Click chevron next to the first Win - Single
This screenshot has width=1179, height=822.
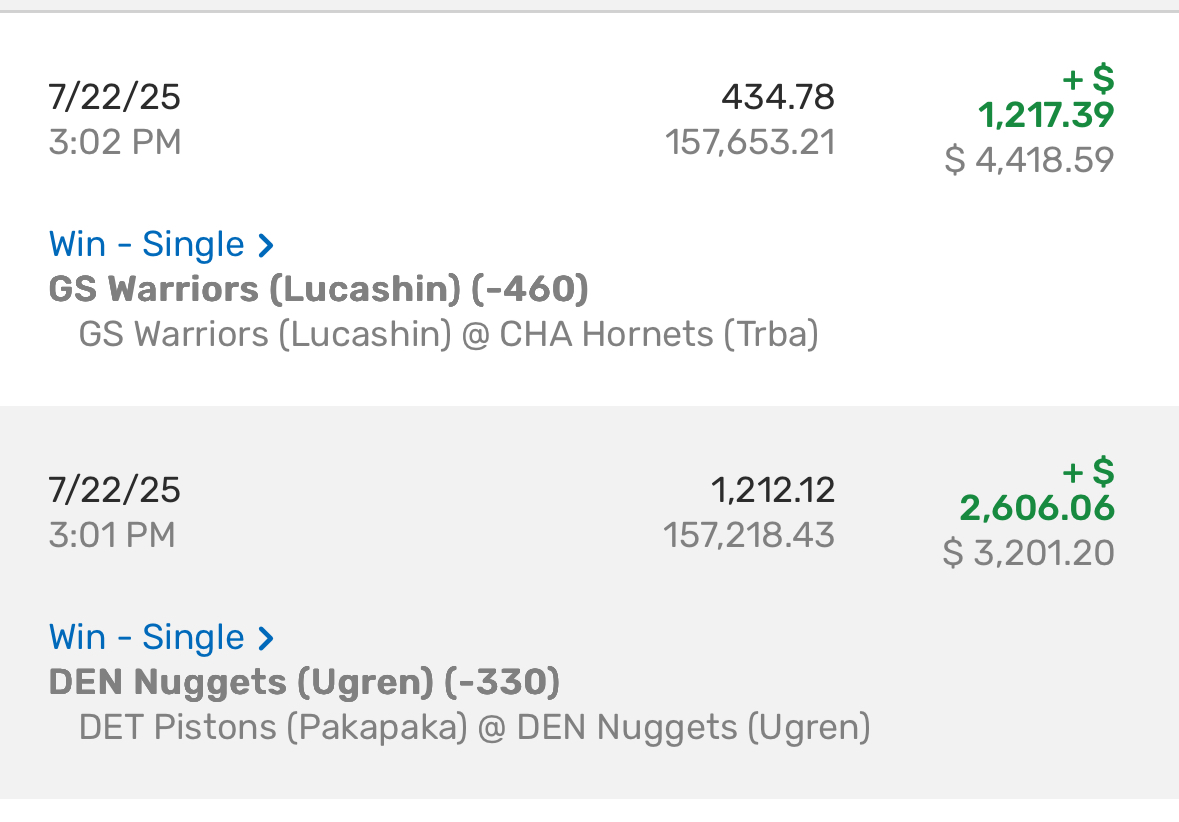[x=265, y=245]
